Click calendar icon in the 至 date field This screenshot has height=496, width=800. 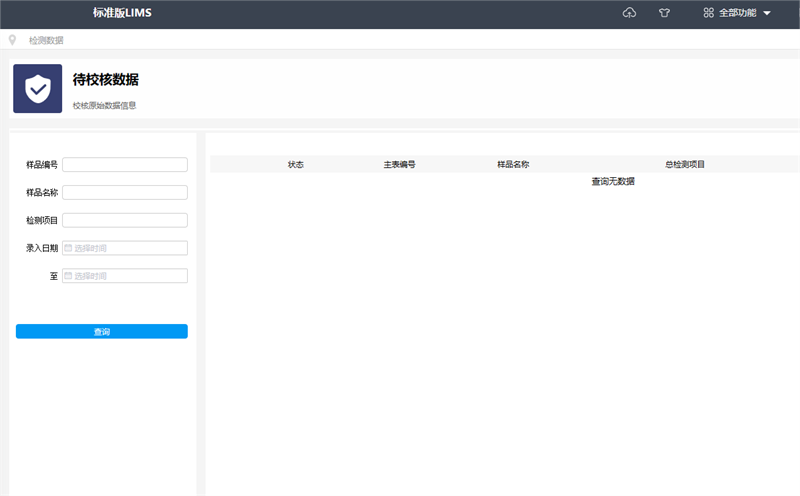tap(68, 276)
